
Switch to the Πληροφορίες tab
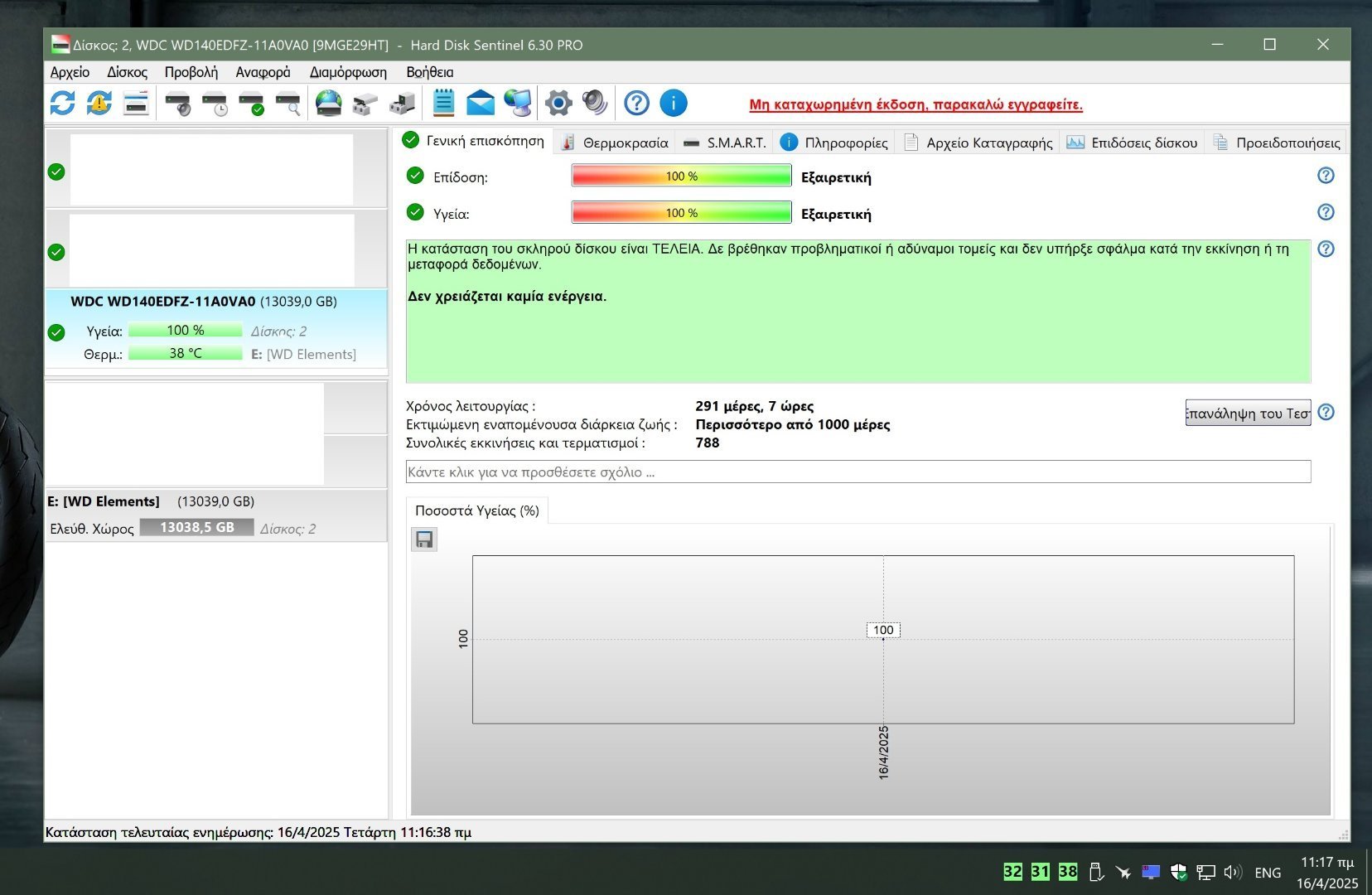click(x=834, y=143)
